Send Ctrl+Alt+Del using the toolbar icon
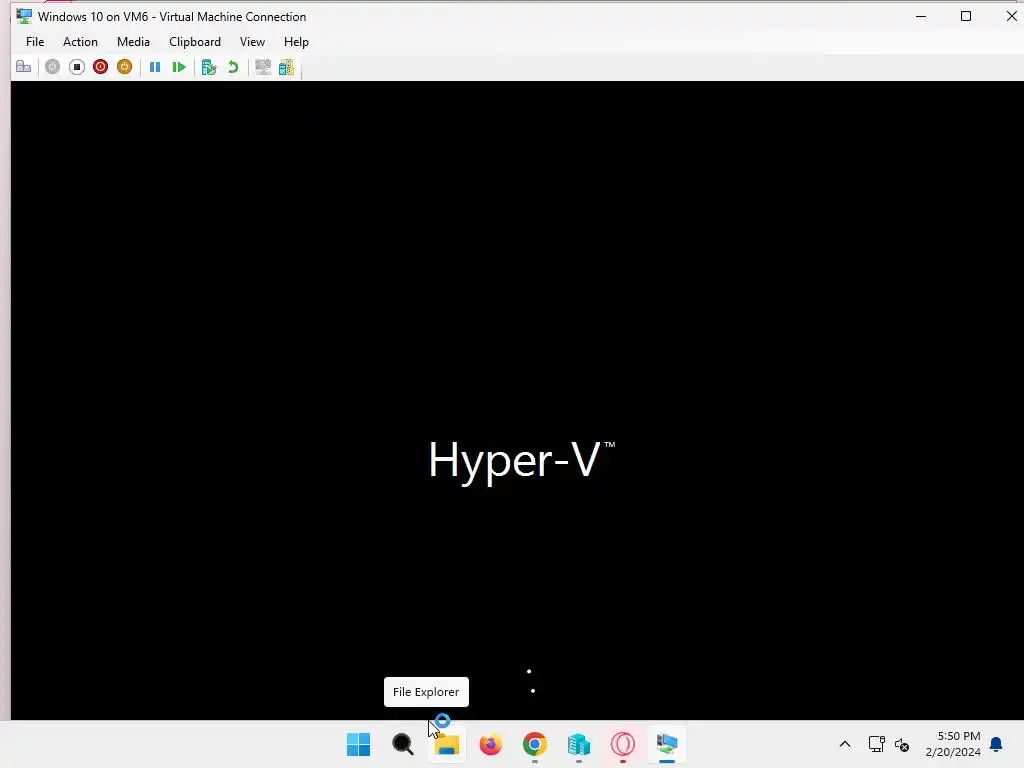 click(x=24, y=67)
